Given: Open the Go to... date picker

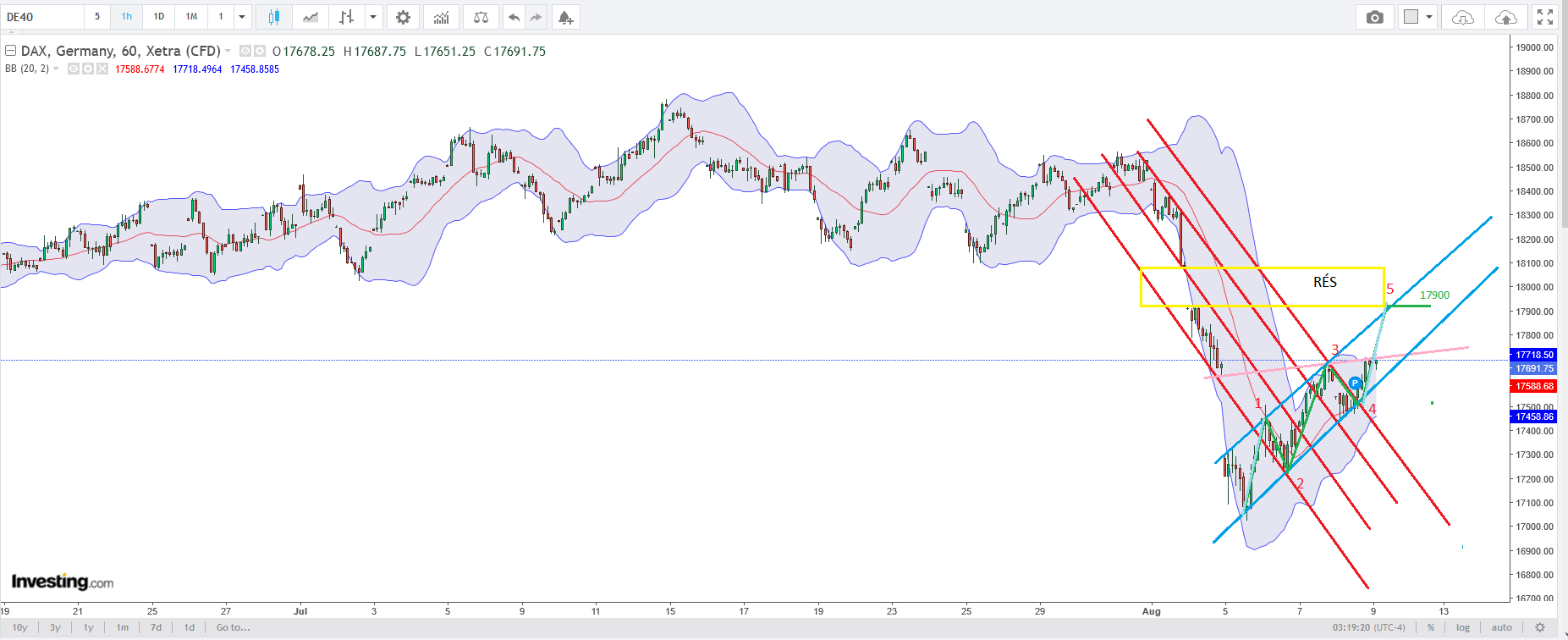Looking at the screenshot, I should tap(233, 627).
